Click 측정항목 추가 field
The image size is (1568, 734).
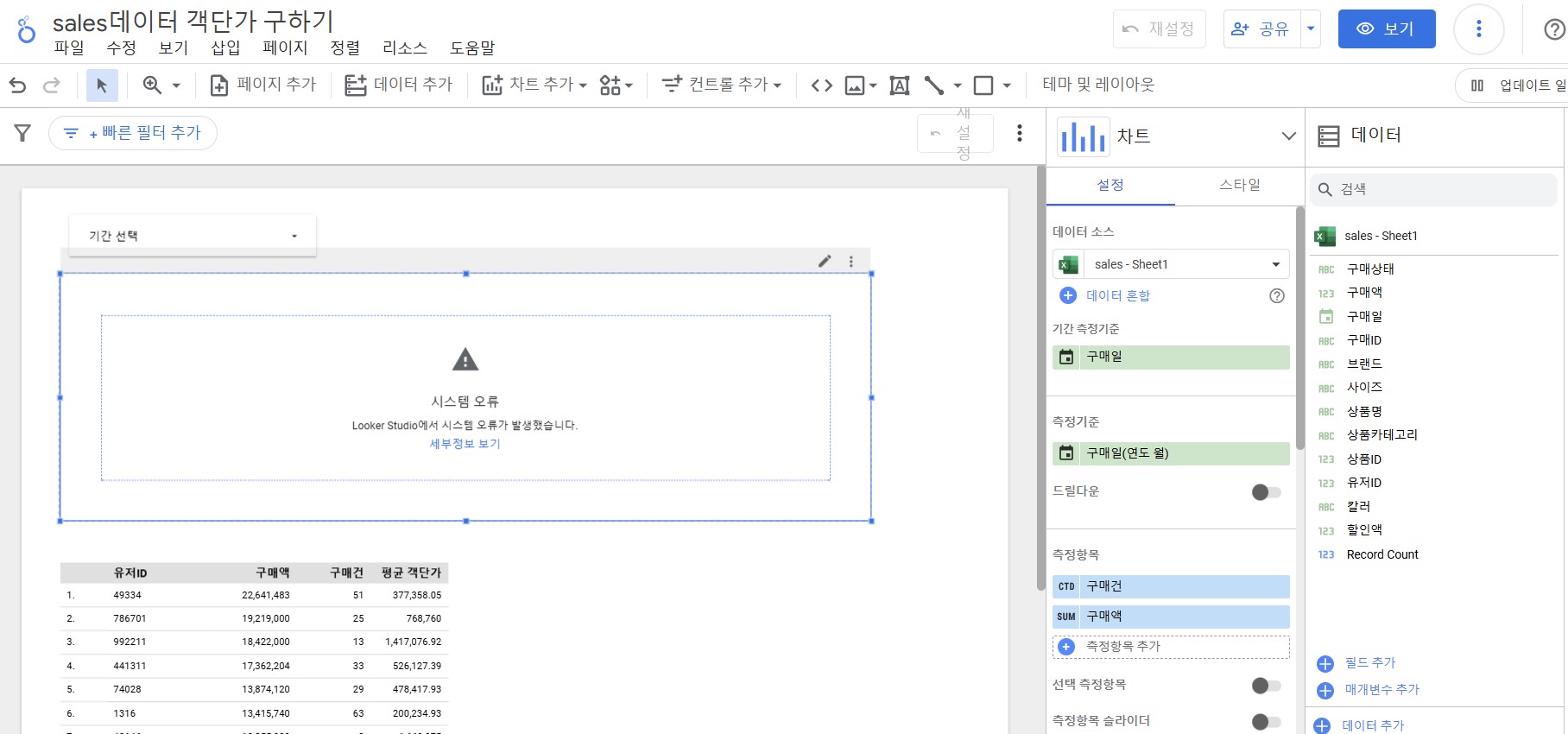coord(1171,647)
